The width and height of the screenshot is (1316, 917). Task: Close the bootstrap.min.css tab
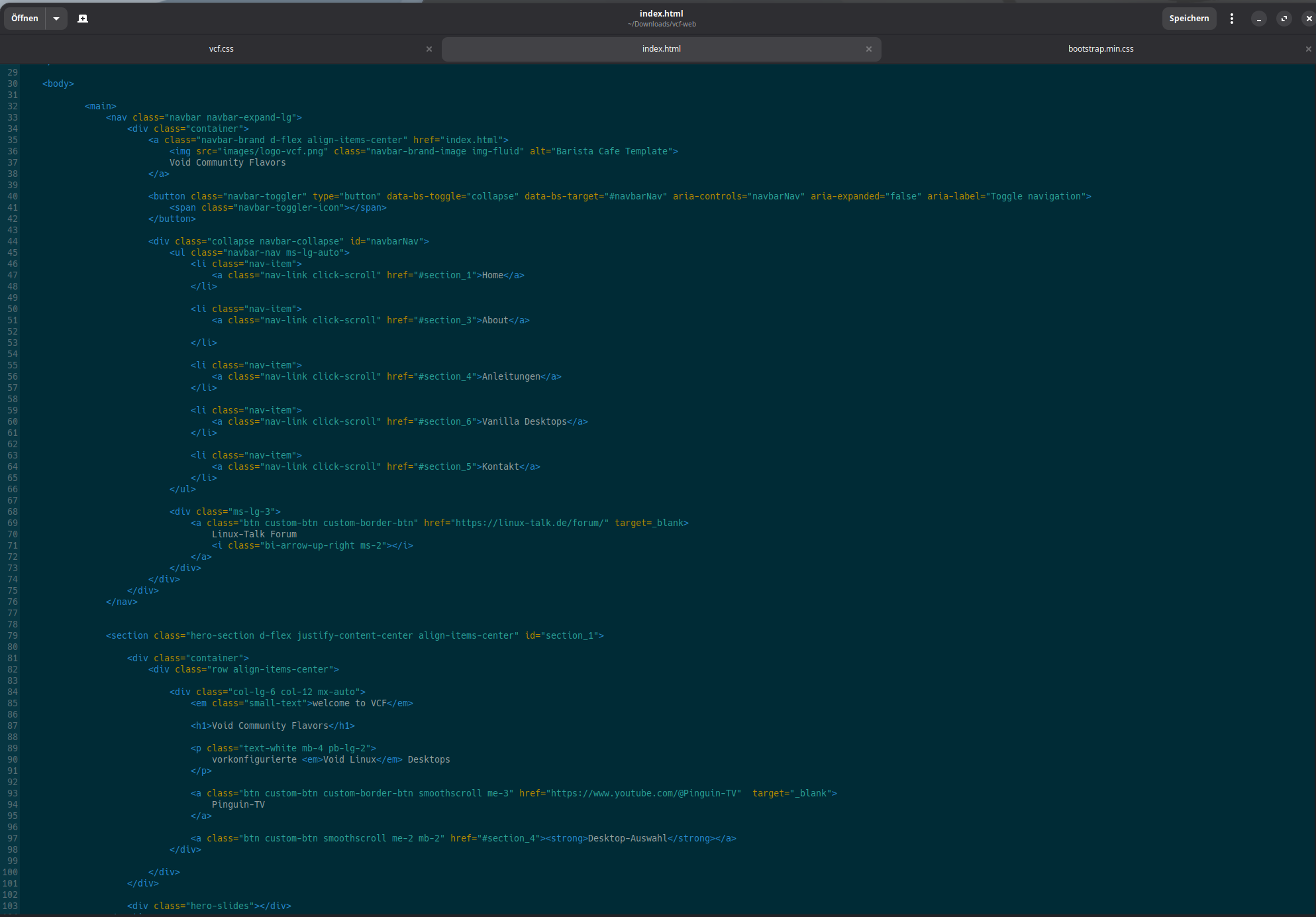(1308, 49)
